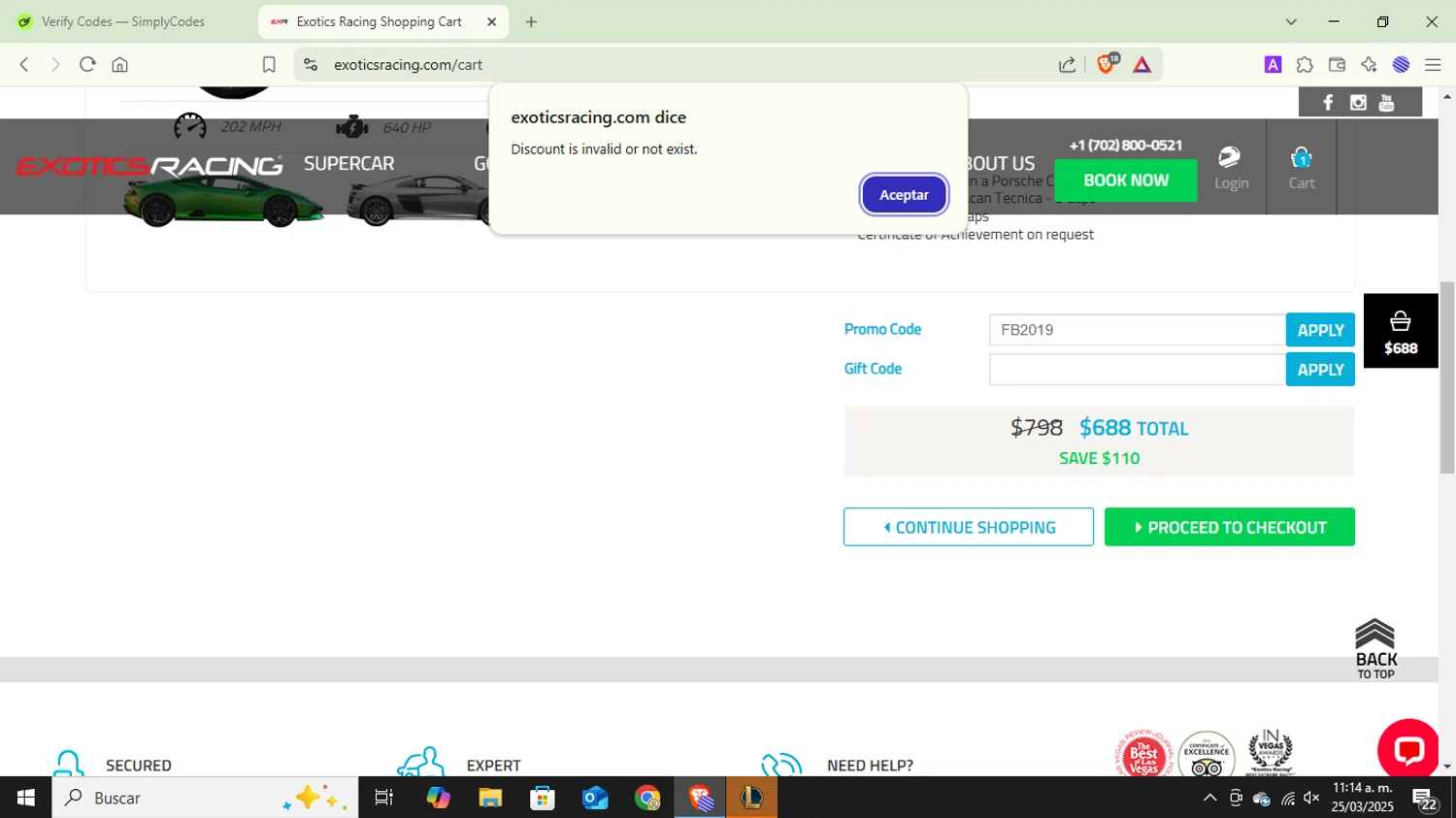Open Leo AI sparkle icon
Viewport: 1456px width, 818px height.
tap(1369, 65)
